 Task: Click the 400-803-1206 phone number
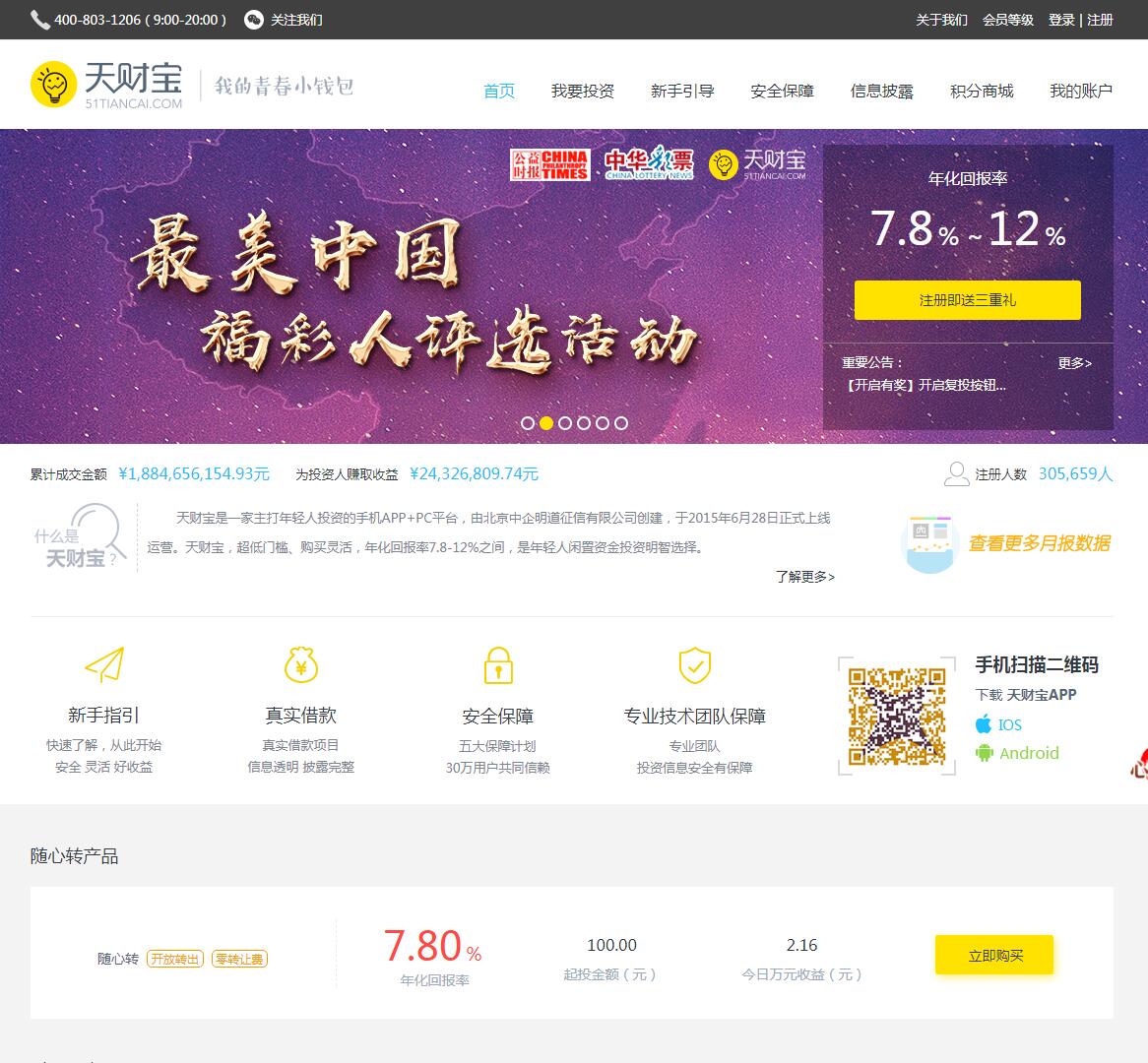(97, 20)
